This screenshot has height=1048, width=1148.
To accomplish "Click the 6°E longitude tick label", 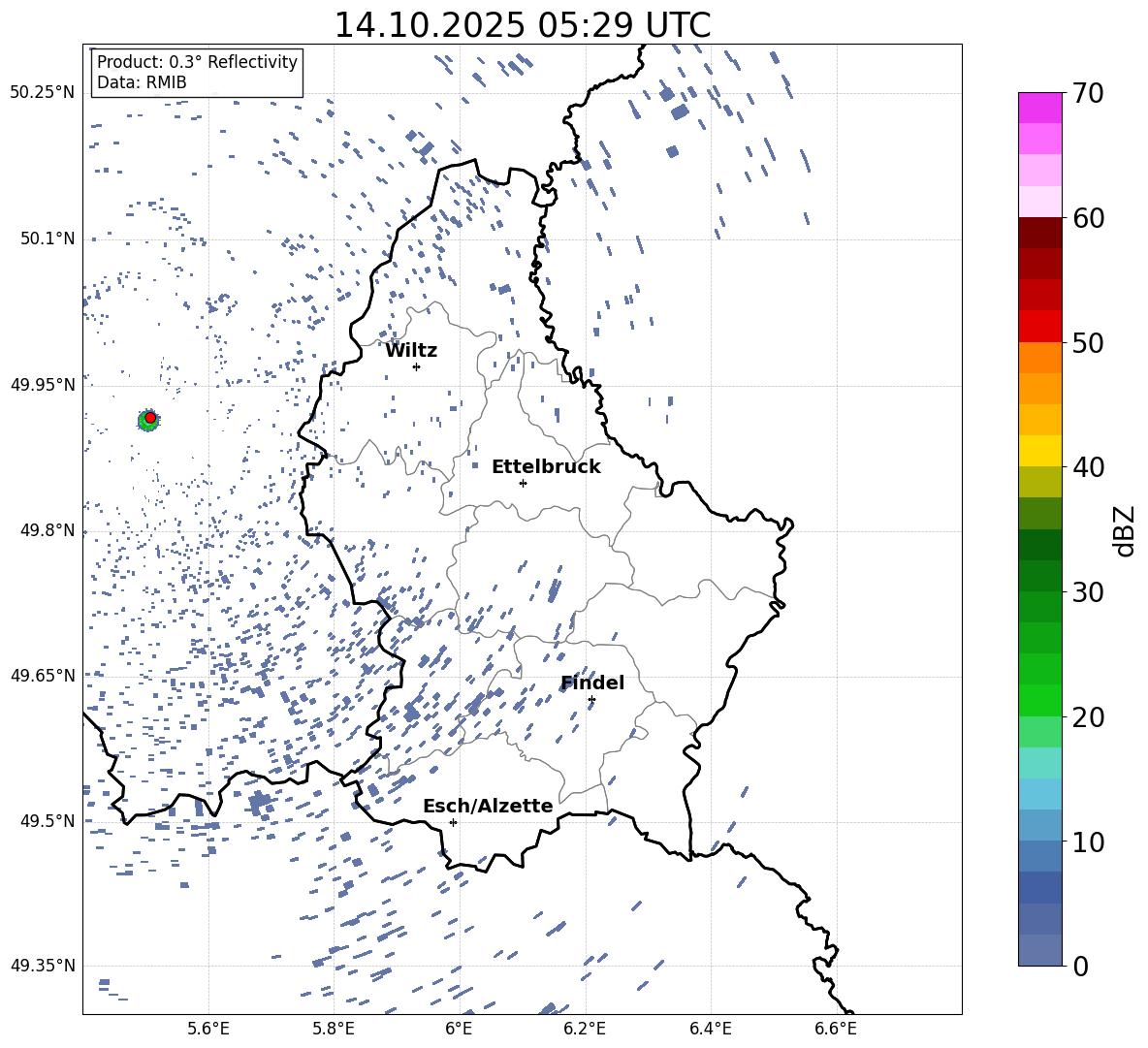I will coord(459,1029).
